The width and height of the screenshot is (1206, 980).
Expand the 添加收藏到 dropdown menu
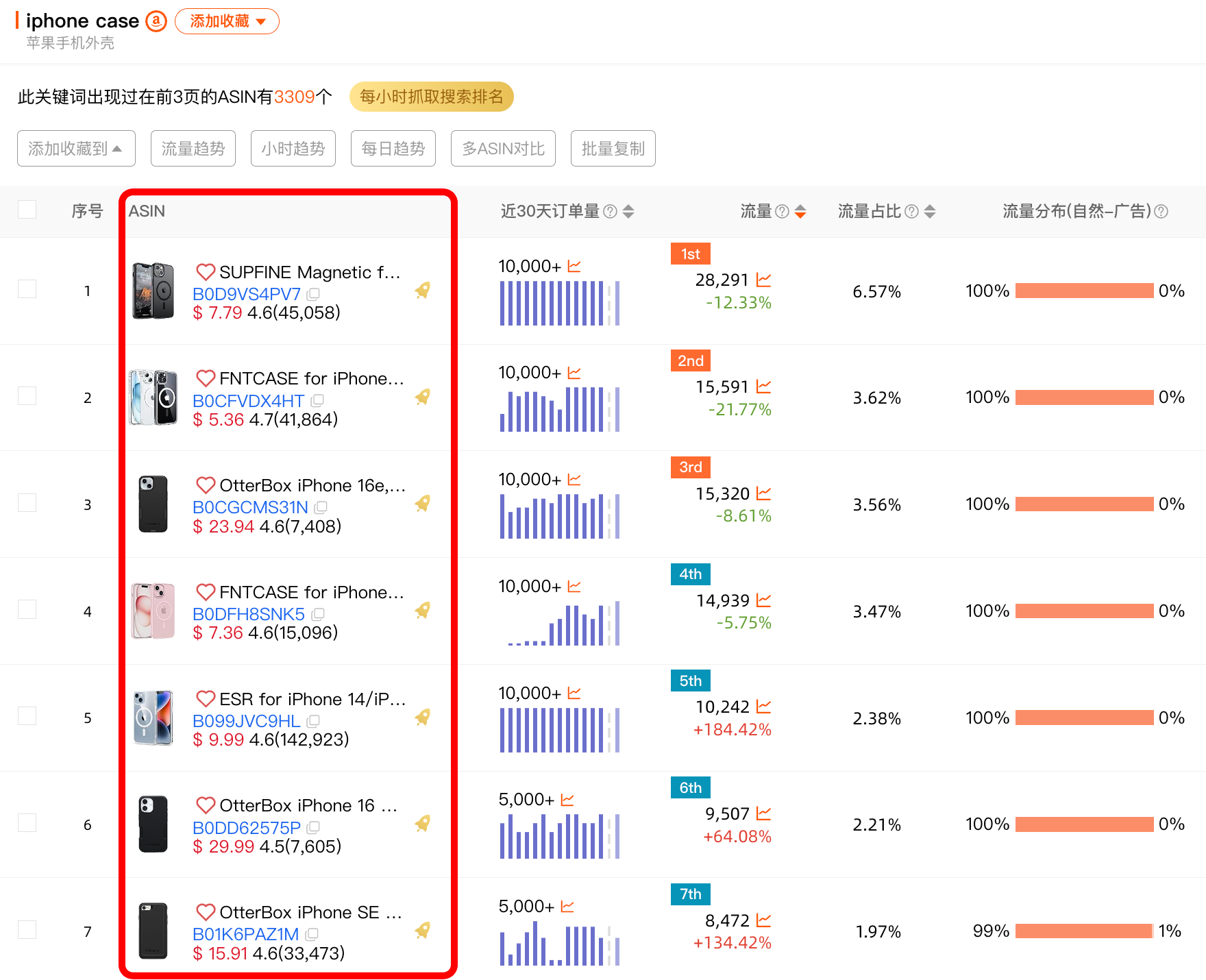pyautogui.click(x=76, y=149)
